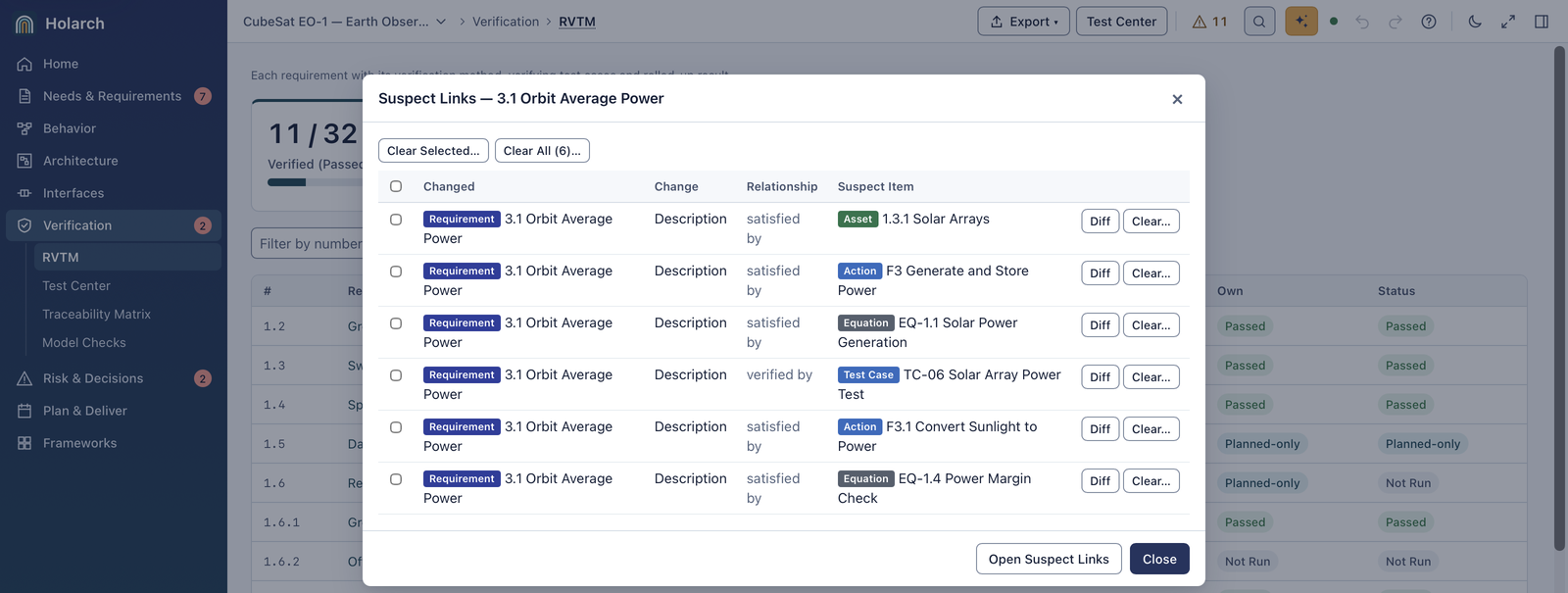Open Needs & Requirements section
This screenshot has width=1568, height=593.
[x=112, y=96]
